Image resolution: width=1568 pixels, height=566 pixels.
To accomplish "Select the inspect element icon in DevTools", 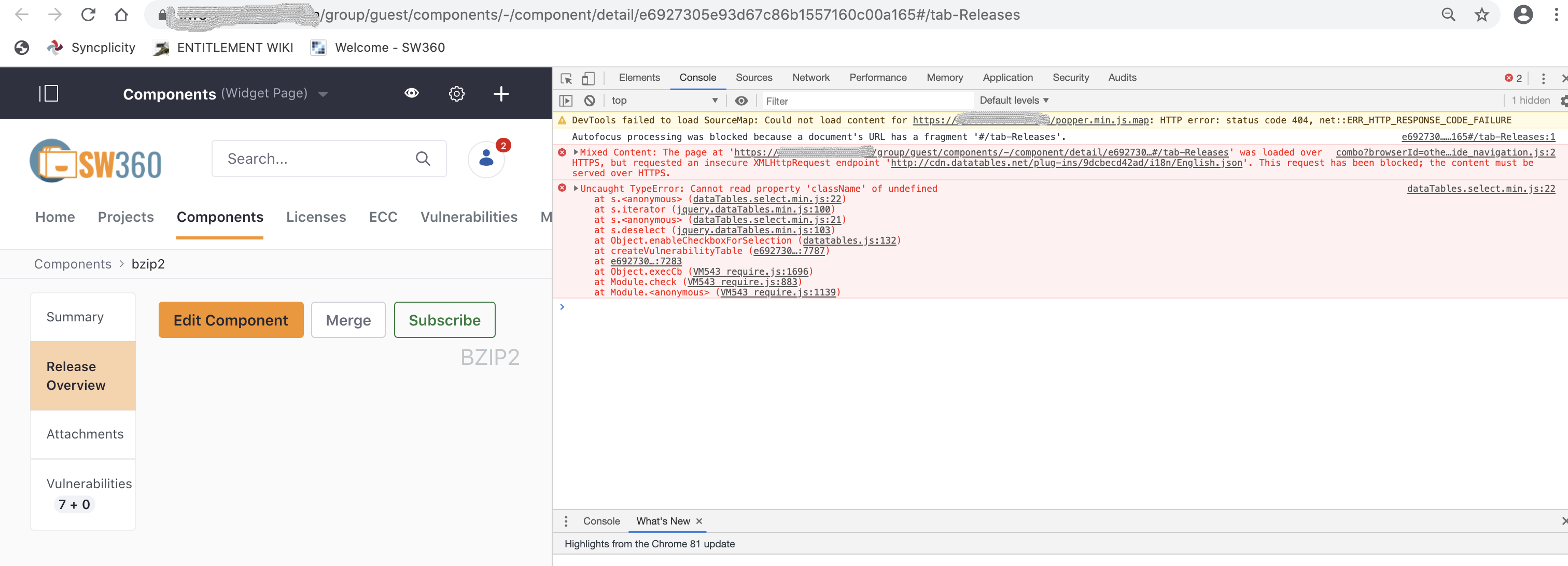I will click(x=566, y=78).
